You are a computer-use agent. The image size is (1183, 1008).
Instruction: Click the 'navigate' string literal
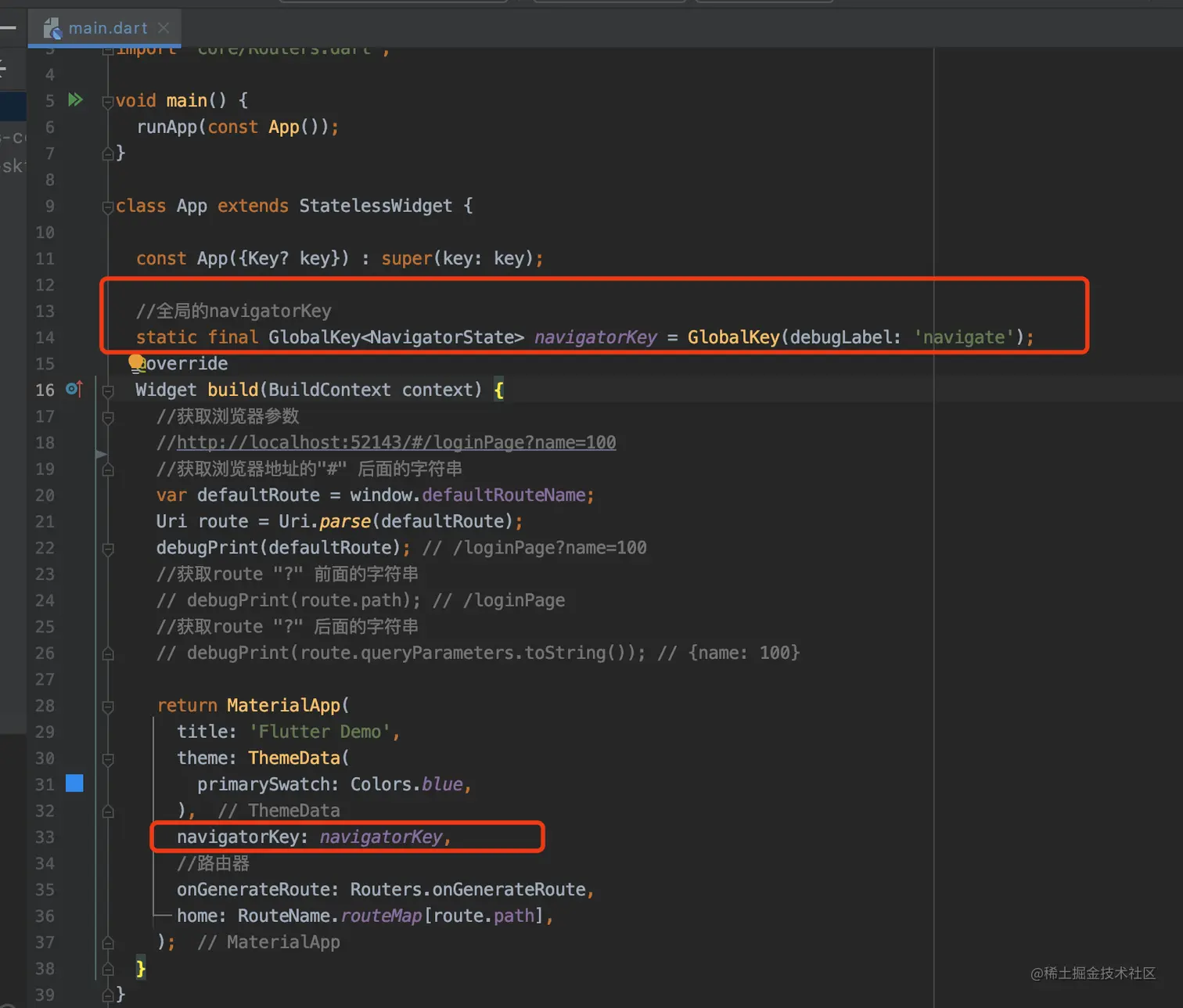point(964,337)
